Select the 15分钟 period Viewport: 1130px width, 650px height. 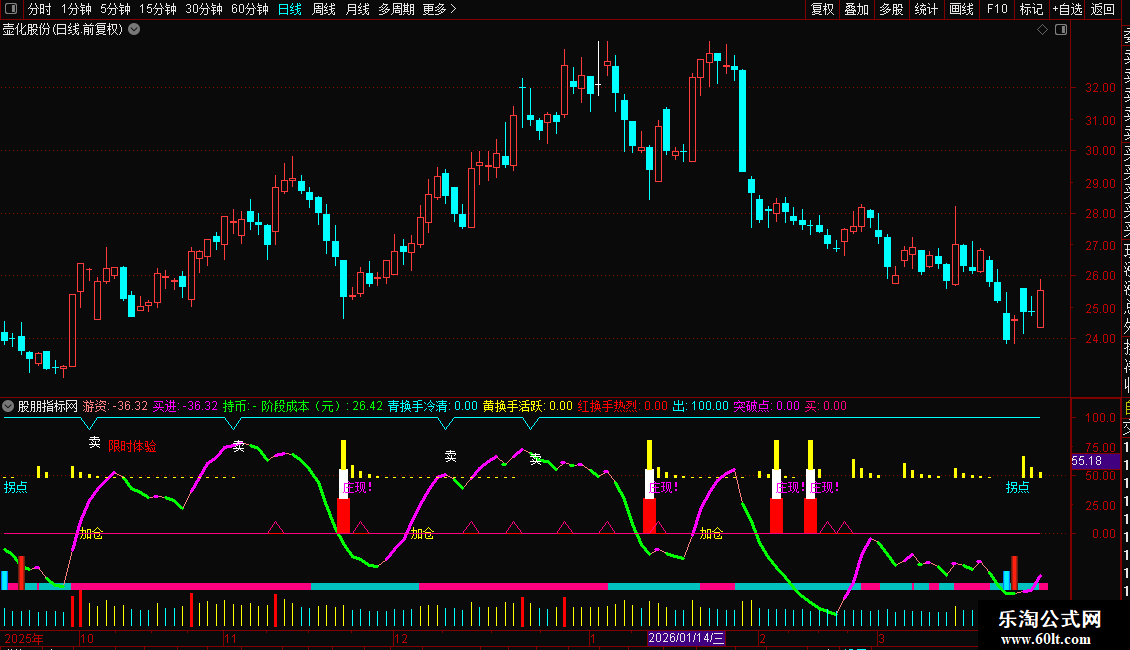158,9
